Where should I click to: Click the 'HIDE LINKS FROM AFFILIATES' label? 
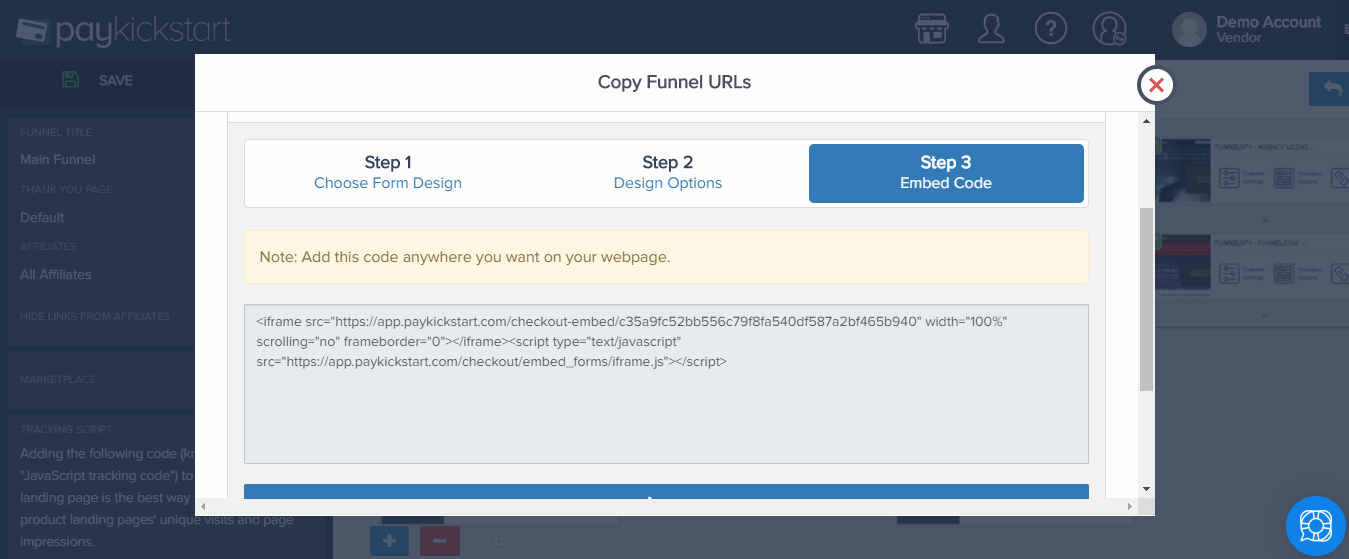[95, 316]
